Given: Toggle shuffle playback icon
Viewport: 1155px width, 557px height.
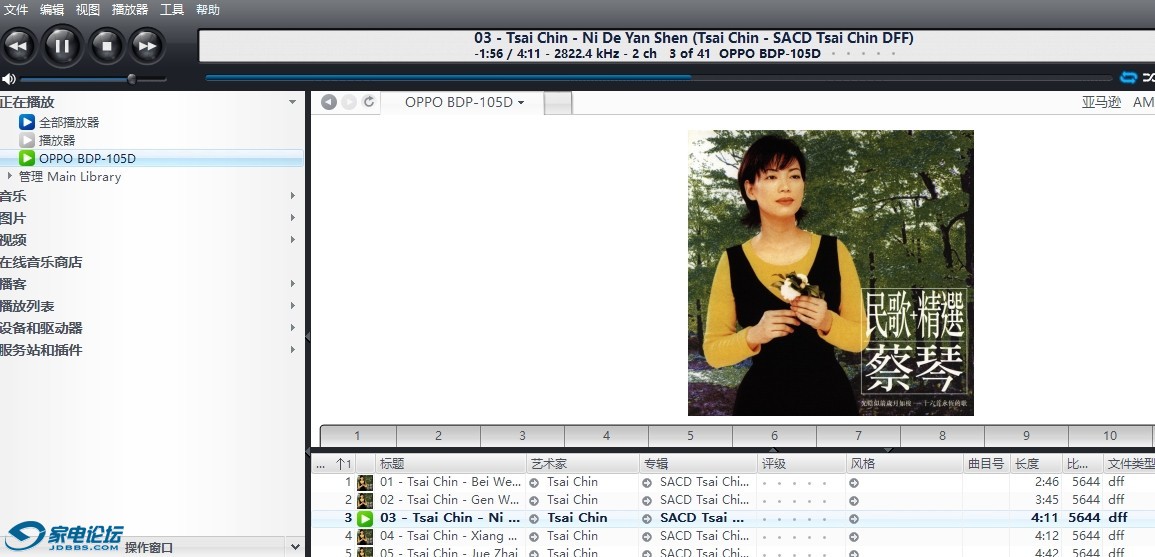Looking at the screenshot, I should 1149,78.
